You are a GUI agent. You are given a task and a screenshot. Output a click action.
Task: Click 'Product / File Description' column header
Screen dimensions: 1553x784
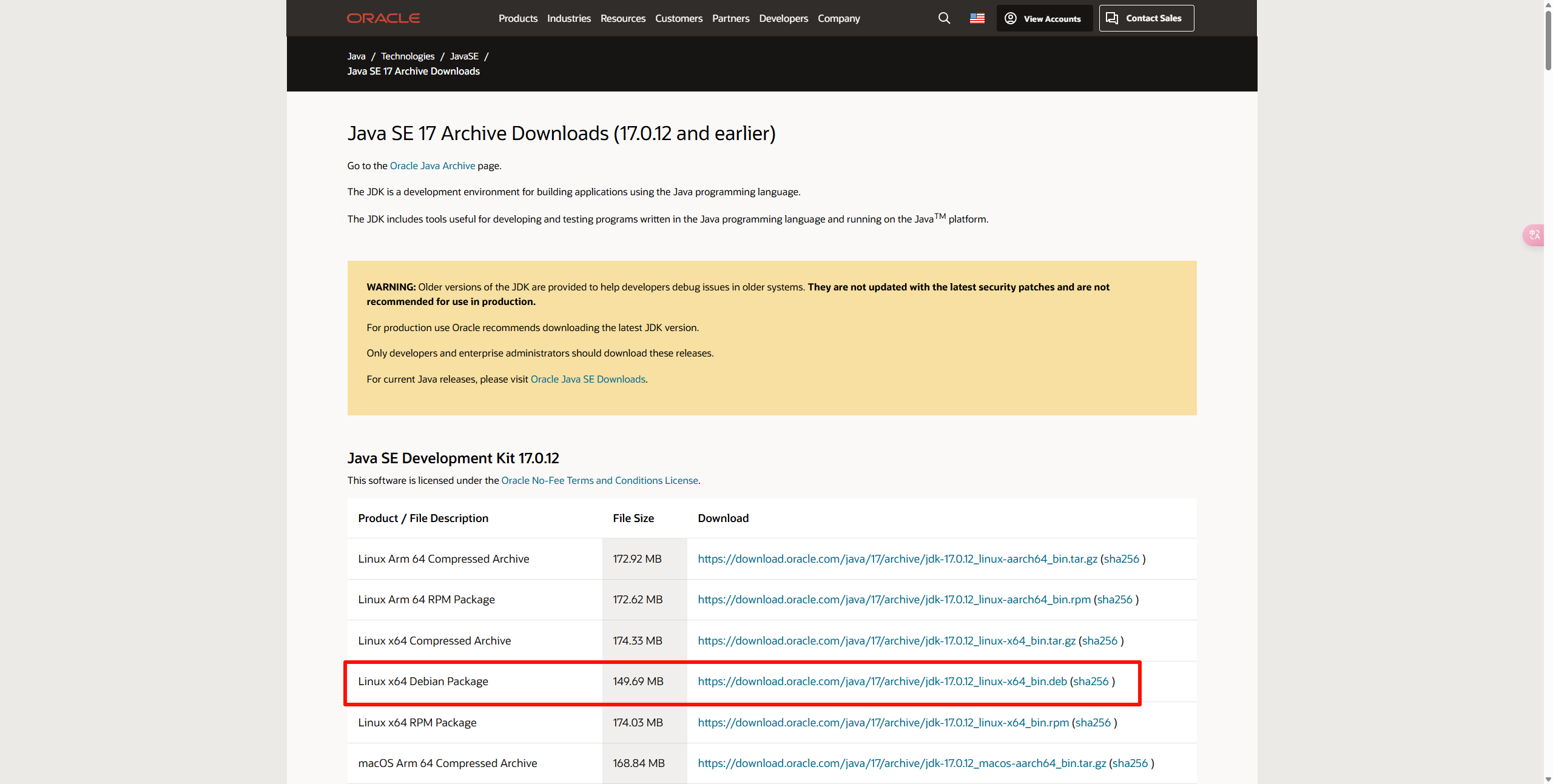pos(423,518)
